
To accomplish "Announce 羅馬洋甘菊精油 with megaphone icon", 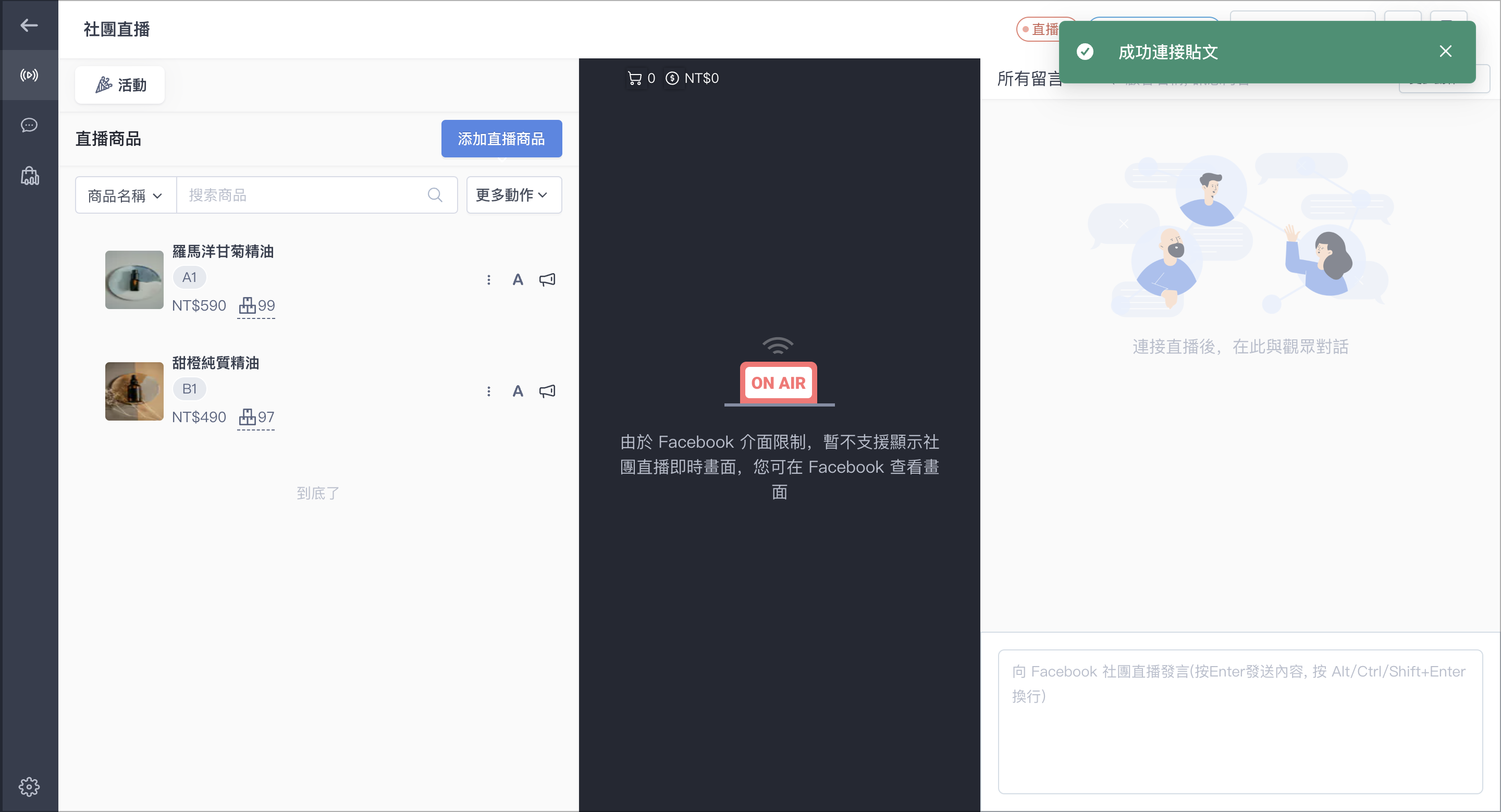I will point(547,280).
